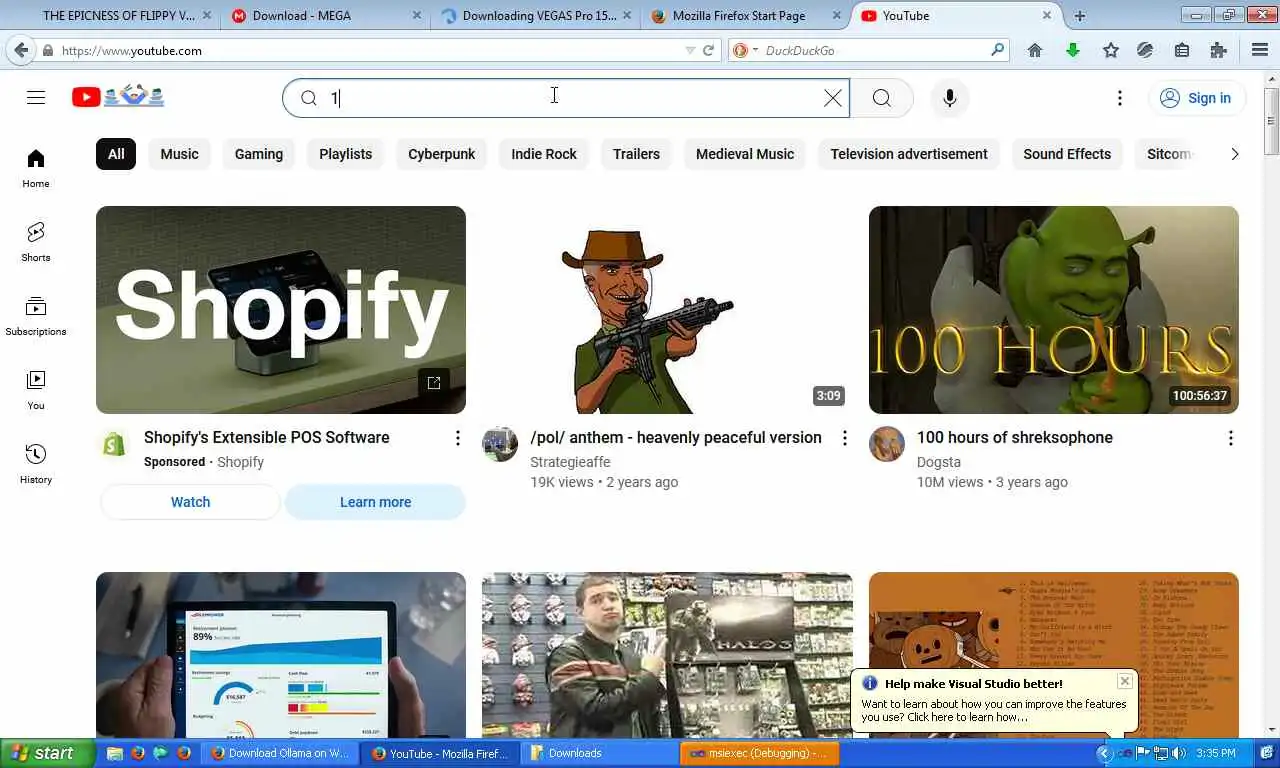Select the Indie Rock filter chip

(x=544, y=154)
